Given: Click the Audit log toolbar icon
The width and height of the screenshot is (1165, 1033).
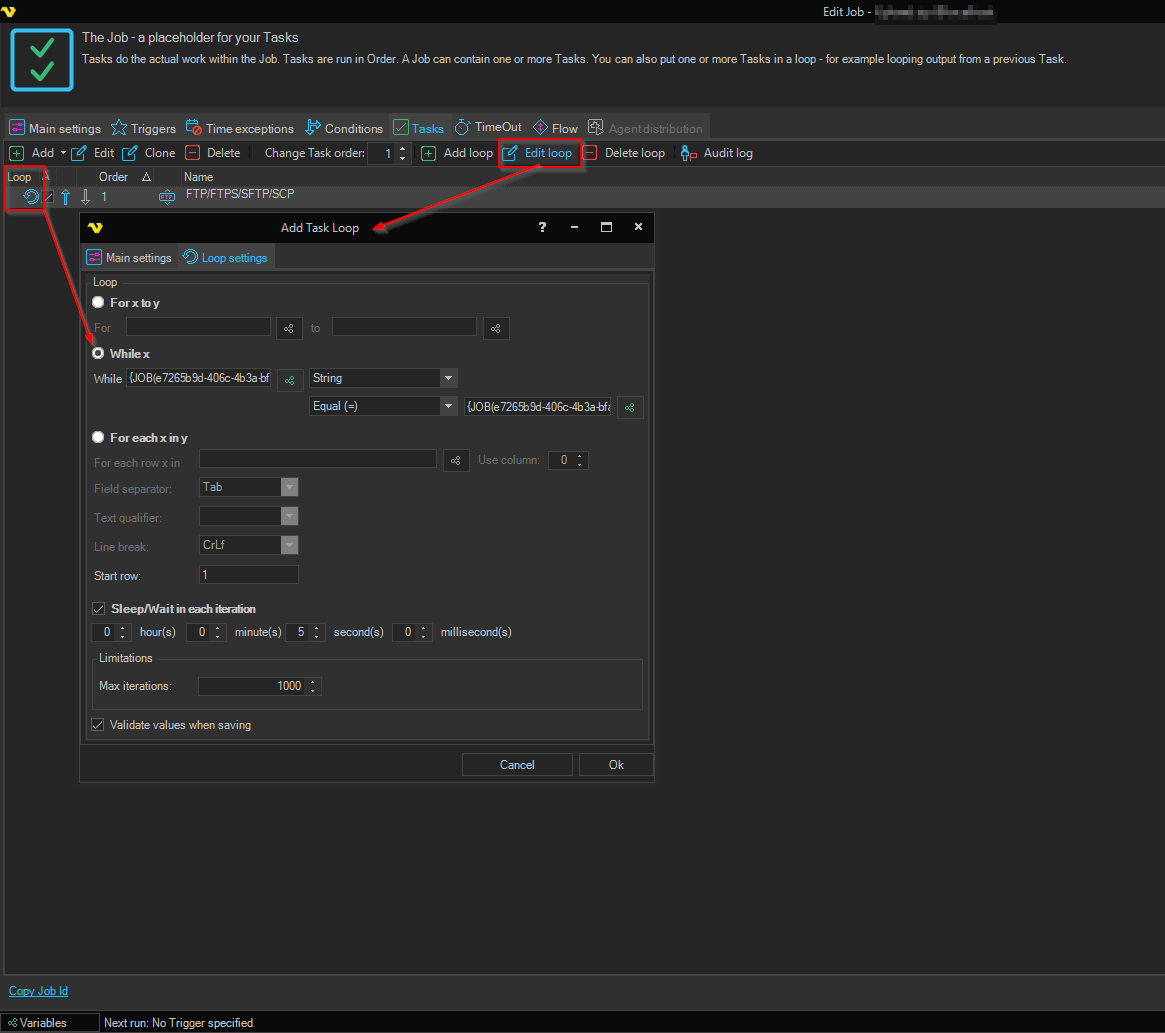Looking at the screenshot, I should click(x=689, y=153).
